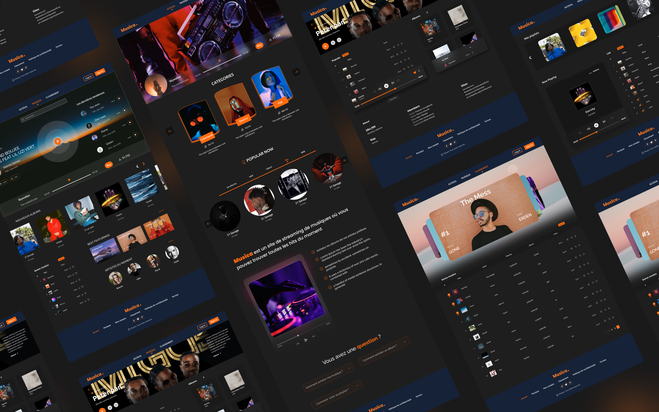
Task: Open the blue ocean waves album cover
Action: pyautogui.click(x=142, y=185)
